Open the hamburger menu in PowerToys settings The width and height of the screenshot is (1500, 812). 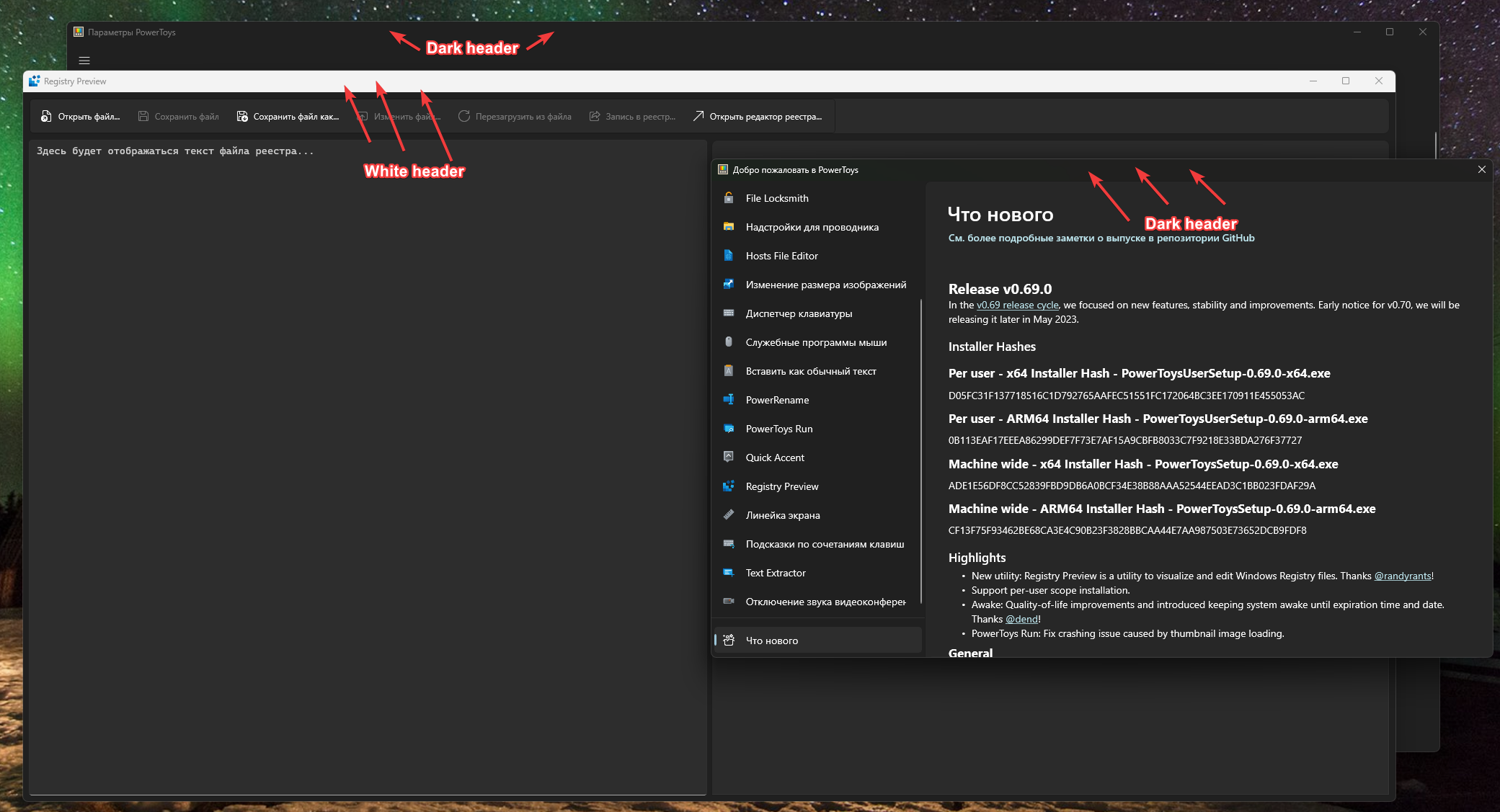(83, 61)
